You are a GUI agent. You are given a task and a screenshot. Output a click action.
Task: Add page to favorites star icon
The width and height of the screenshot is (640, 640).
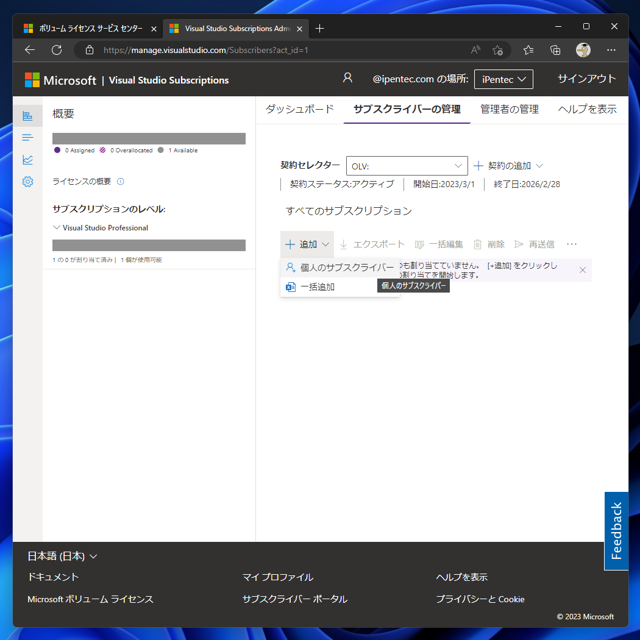click(x=498, y=50)
